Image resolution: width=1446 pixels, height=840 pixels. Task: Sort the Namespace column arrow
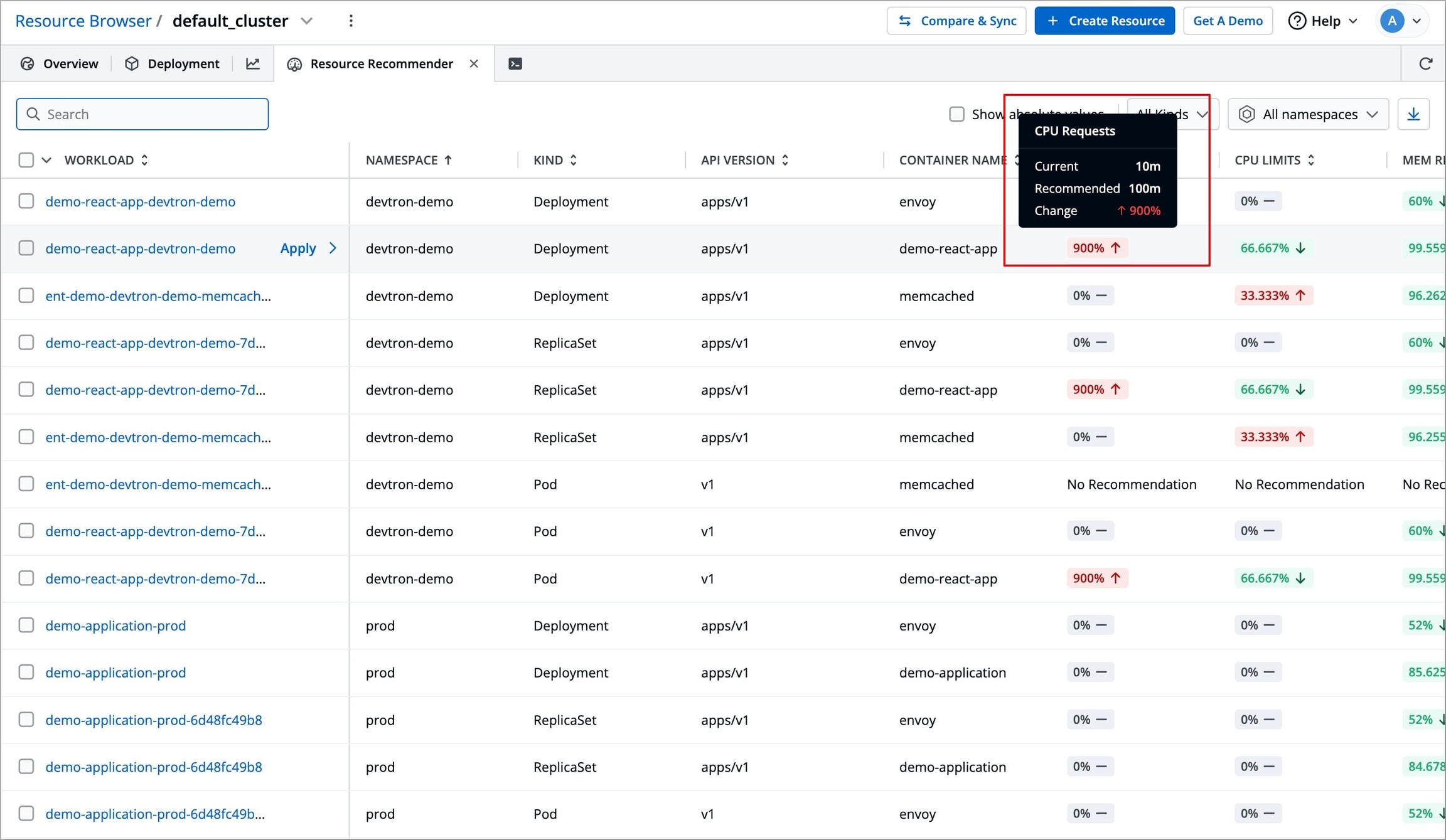click(x=448, y=160)
